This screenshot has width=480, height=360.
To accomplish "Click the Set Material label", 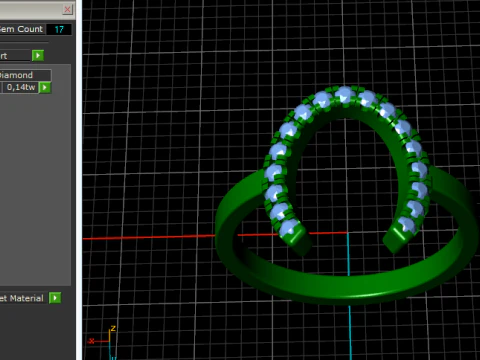I will pyautogui.click(x=22, y=298).
